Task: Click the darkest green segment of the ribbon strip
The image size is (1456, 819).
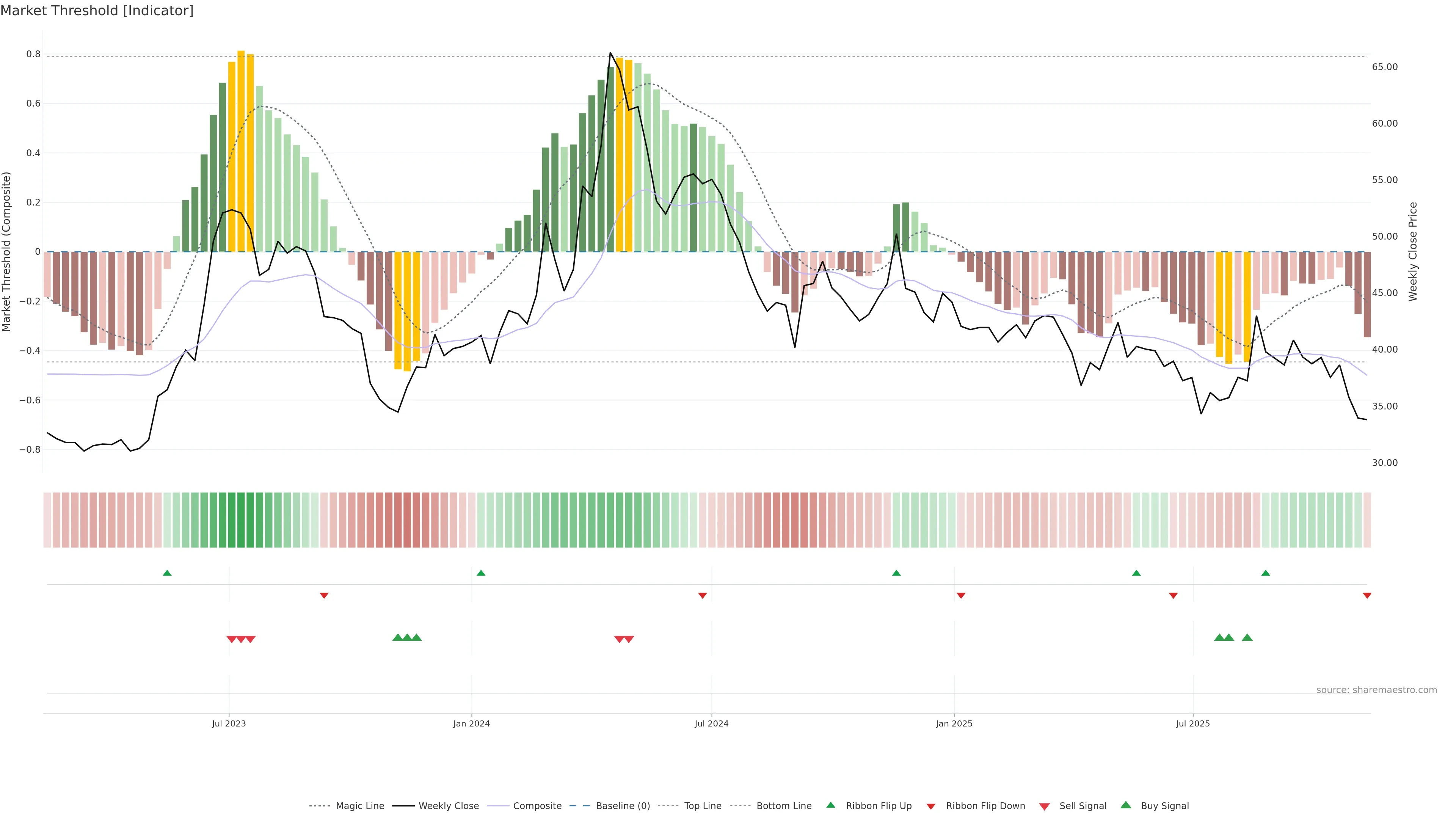Action: point(241,520)
